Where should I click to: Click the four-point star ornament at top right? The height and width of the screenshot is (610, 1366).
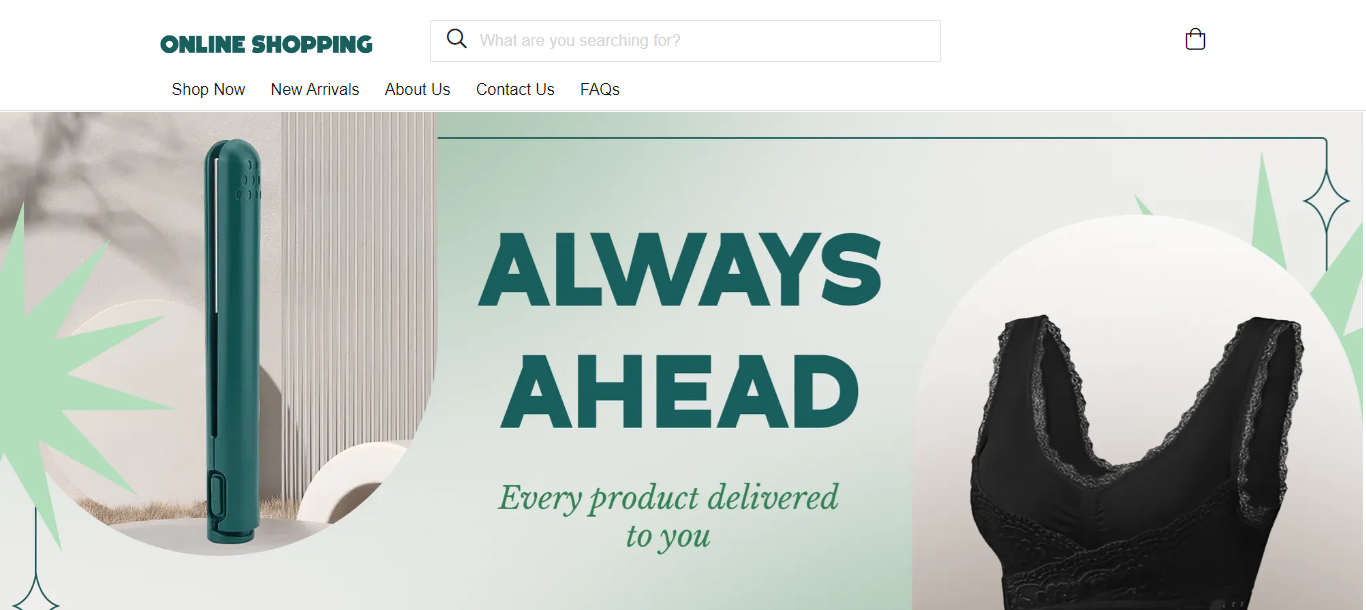point(1326,204)
